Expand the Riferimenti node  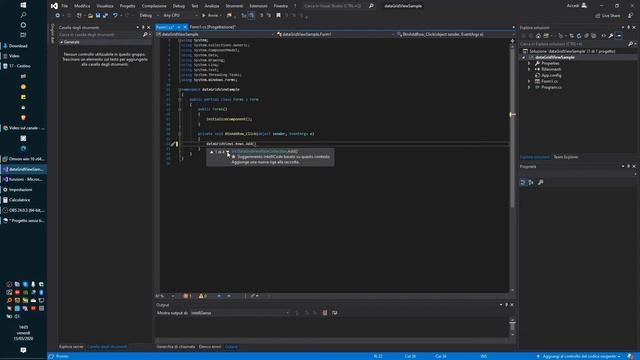(x=529, y=69)
